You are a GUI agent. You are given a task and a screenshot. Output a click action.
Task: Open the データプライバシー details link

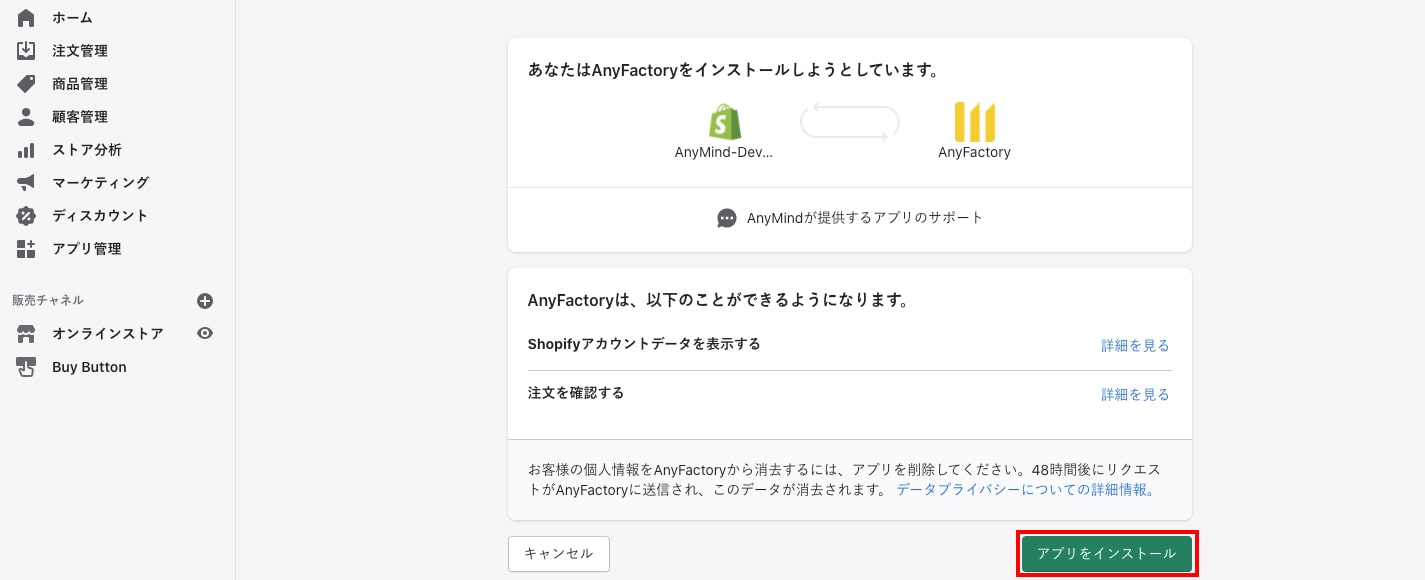coord(1026,490)
